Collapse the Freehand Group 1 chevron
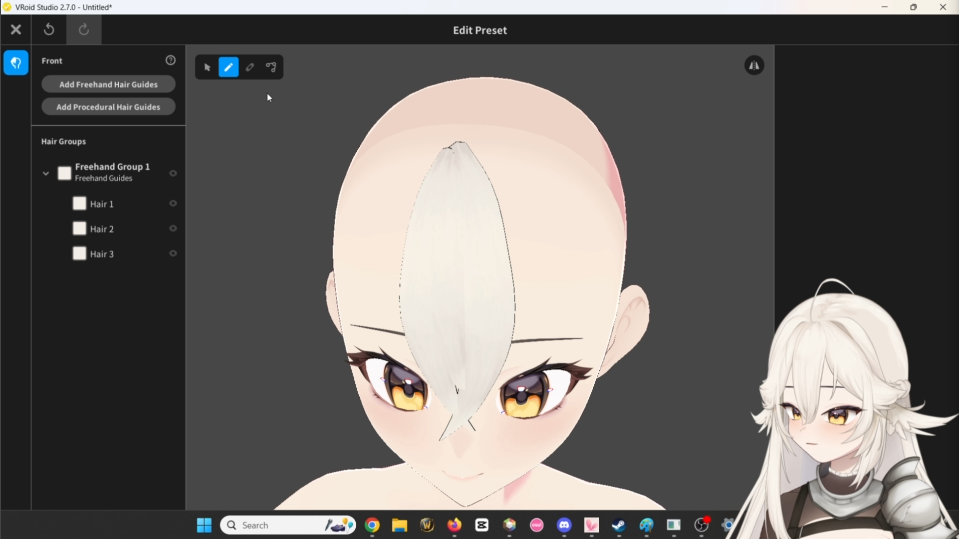Viewport: 959px width, 539px height. [x=46, y=173]
